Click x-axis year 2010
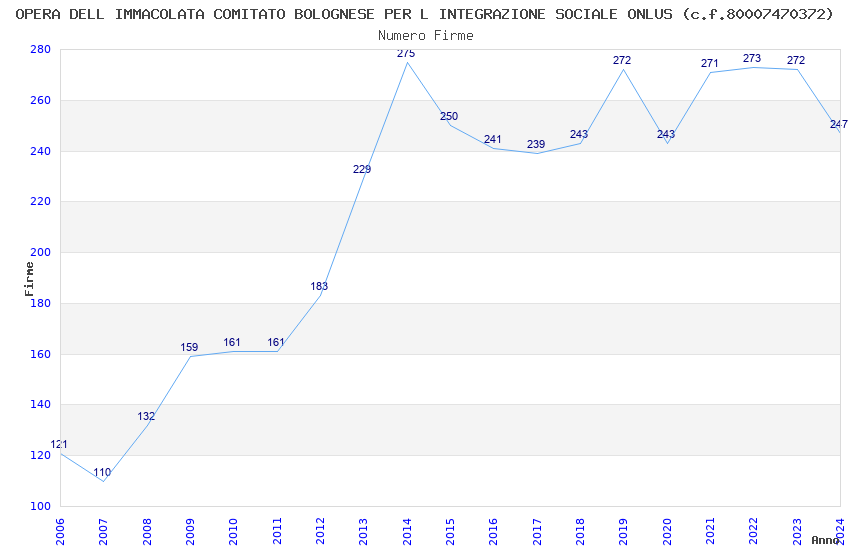 pyautogui.click(x=233, y=531)
